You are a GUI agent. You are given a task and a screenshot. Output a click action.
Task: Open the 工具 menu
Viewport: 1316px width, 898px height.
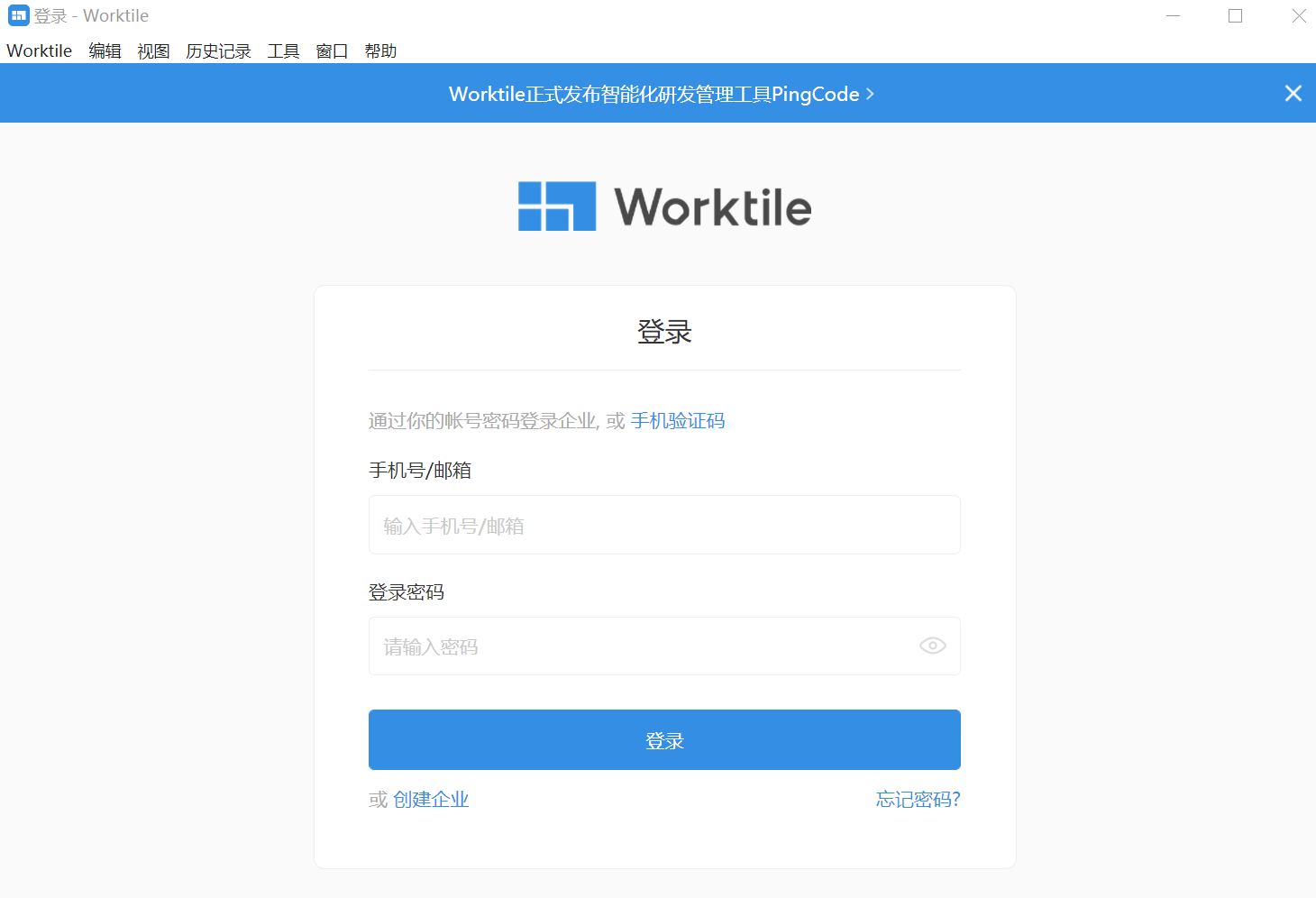(x=283, y=51)
